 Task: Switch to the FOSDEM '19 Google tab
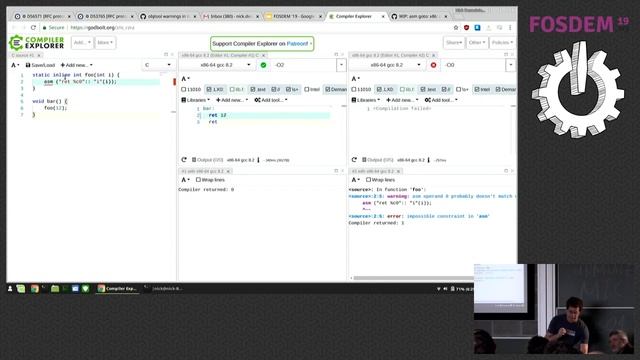tap(293, 16)
